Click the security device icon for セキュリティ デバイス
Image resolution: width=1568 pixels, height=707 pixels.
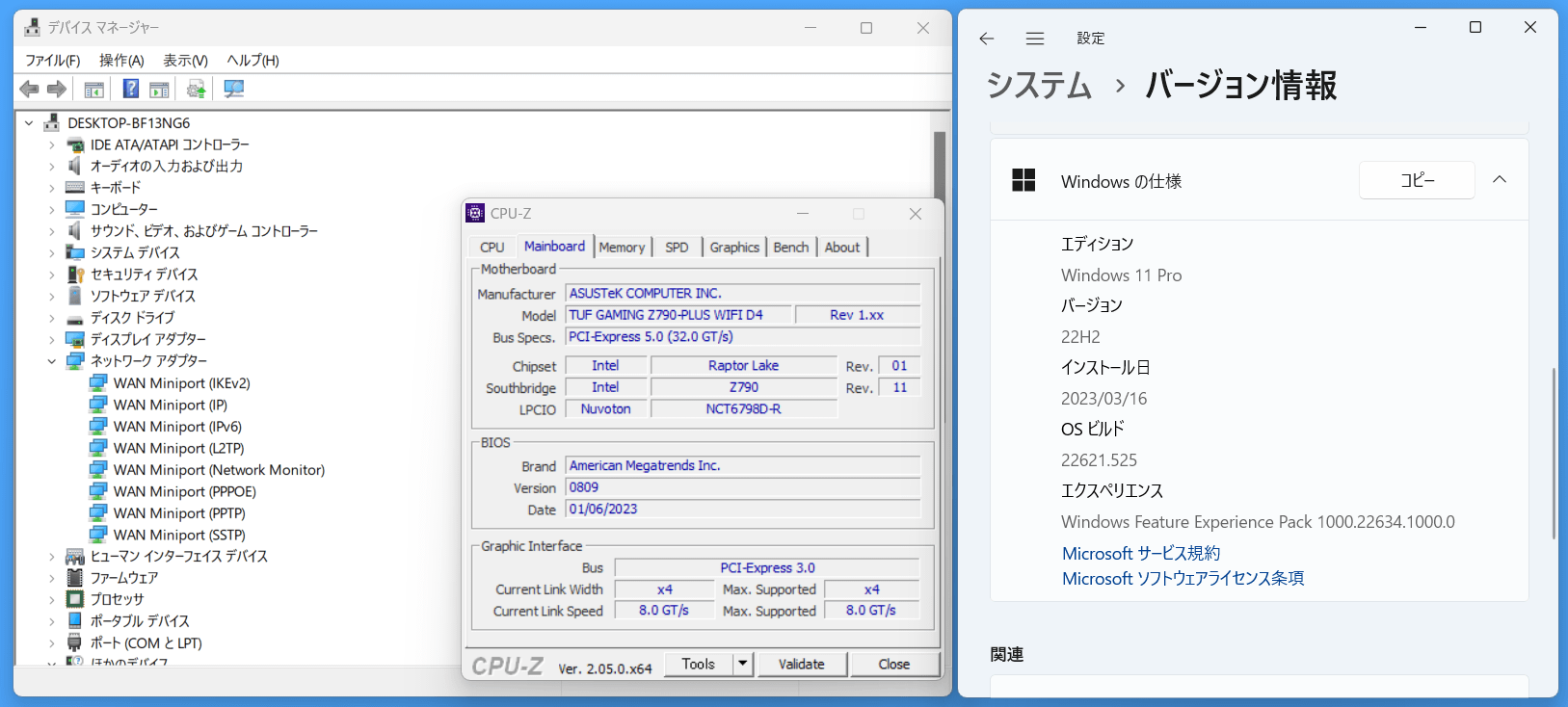(75, 275)
